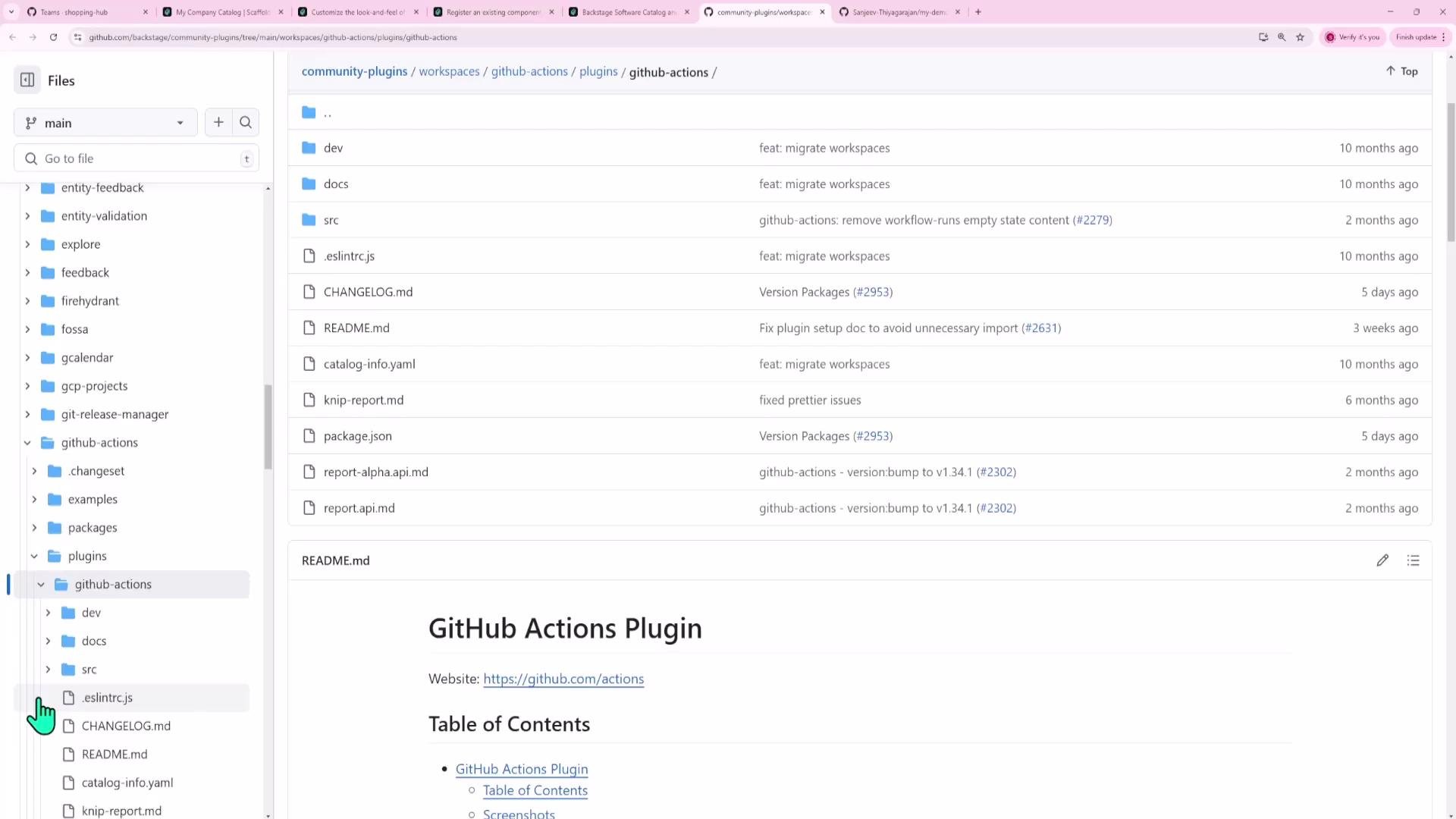Switch to Backstage Software Catalog tab
Viewport: 1456px width, 819px height.
point(629,12)
